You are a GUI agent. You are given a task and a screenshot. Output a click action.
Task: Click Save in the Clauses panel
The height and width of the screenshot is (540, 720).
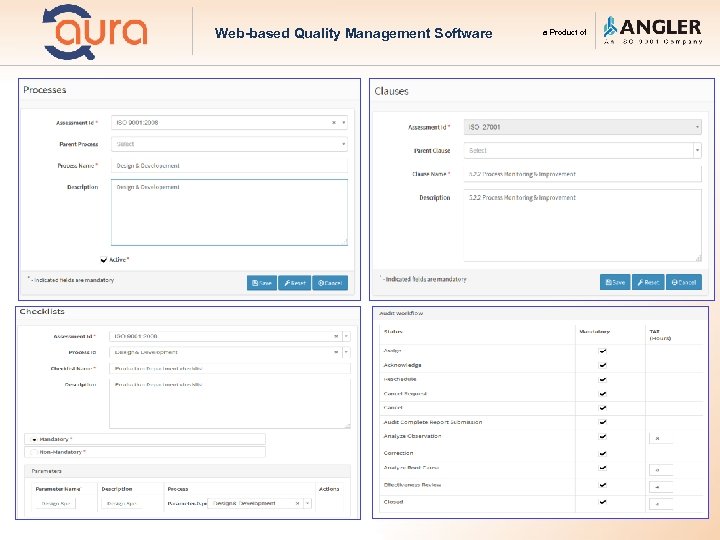click(x=615, y=282)
